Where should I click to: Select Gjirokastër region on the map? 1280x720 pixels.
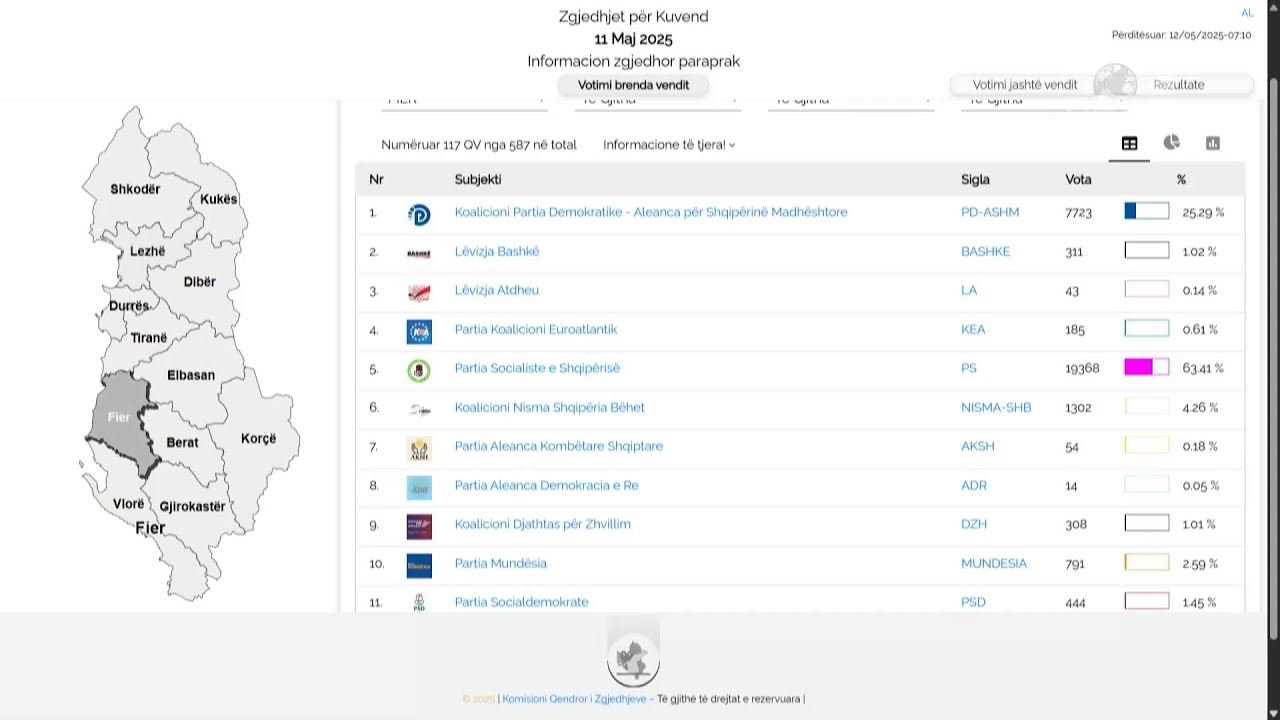coord(193,507)
